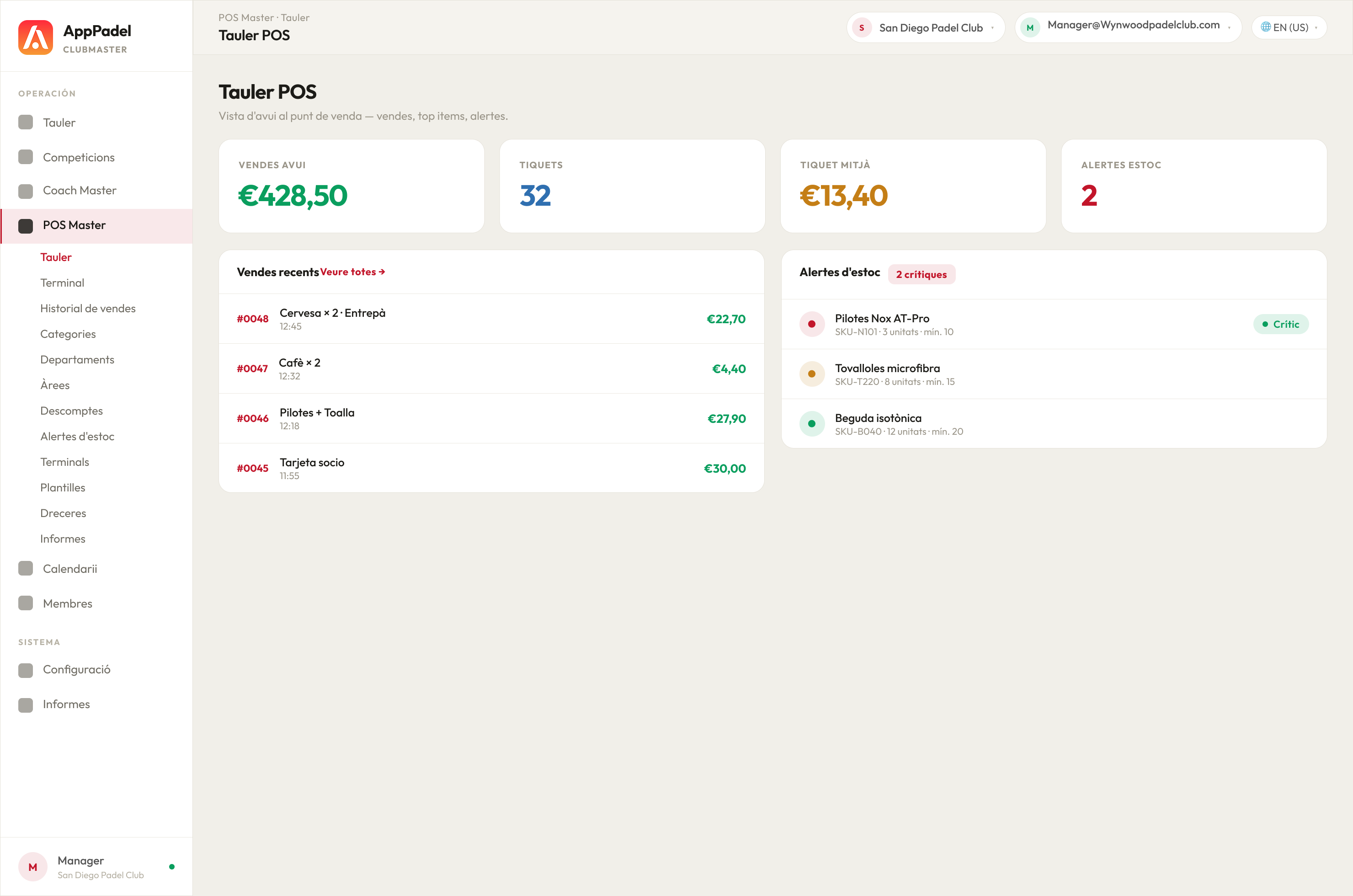Click the green status dot for Beguda isotònica

click(x=812, y=423)
